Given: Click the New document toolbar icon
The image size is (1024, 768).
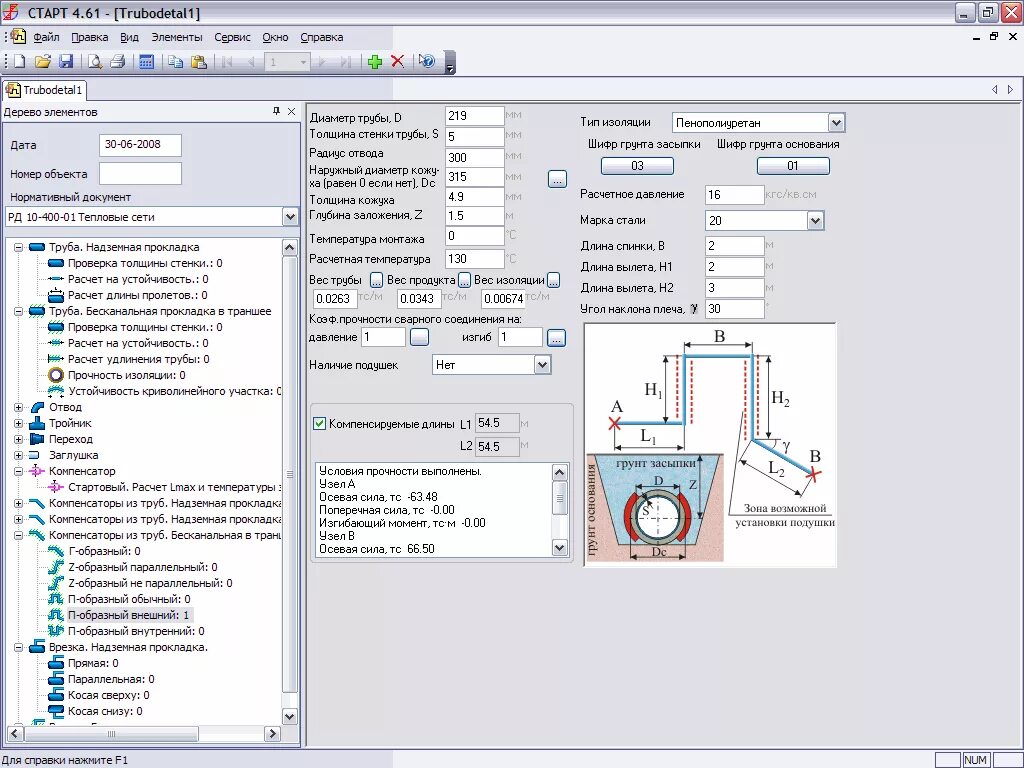Looking at the screenshot, I should pyautogui.click(x=20, y=61).
